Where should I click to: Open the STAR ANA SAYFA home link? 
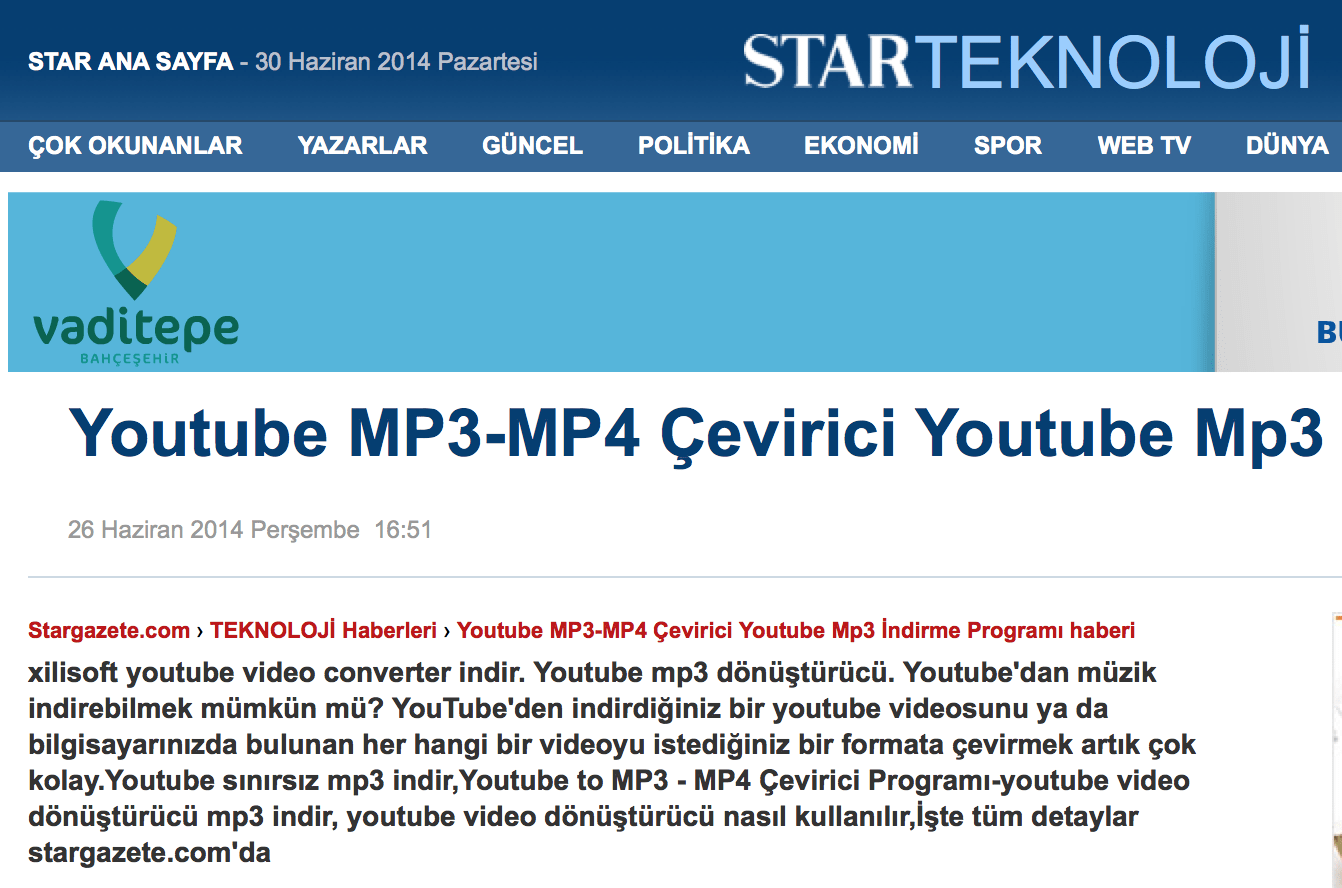[130, 62]
